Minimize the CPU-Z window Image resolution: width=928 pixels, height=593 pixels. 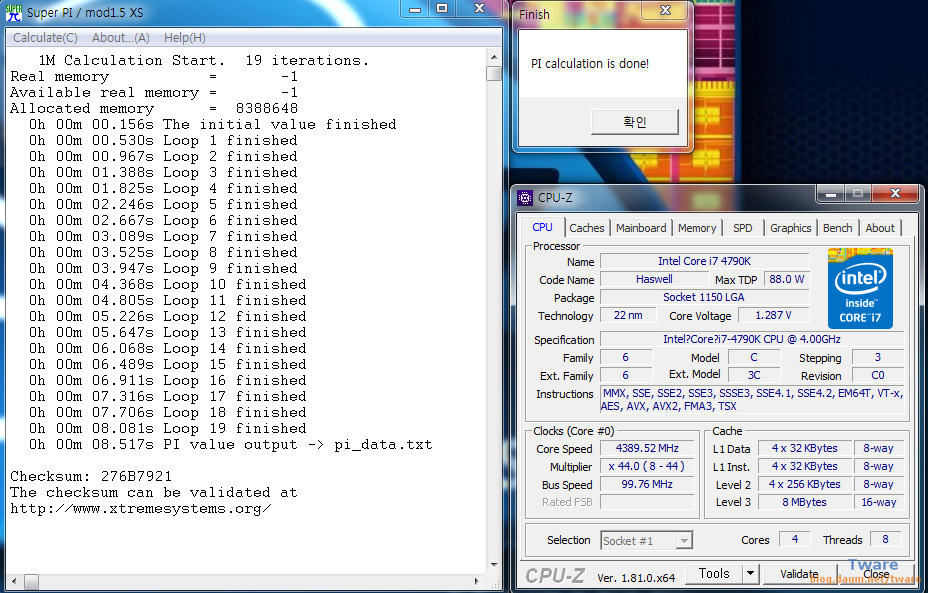(830, 194)
